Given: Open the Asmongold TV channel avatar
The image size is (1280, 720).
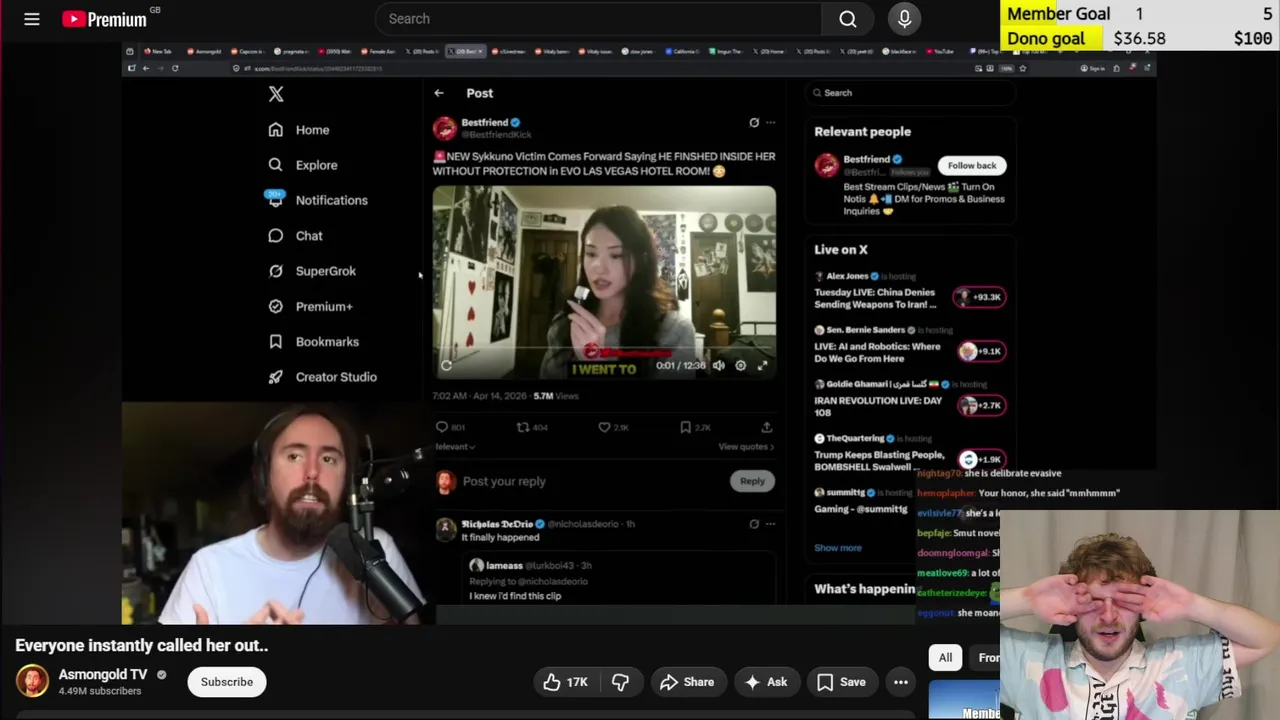Looking at the screenshot, I should [32, 681].
